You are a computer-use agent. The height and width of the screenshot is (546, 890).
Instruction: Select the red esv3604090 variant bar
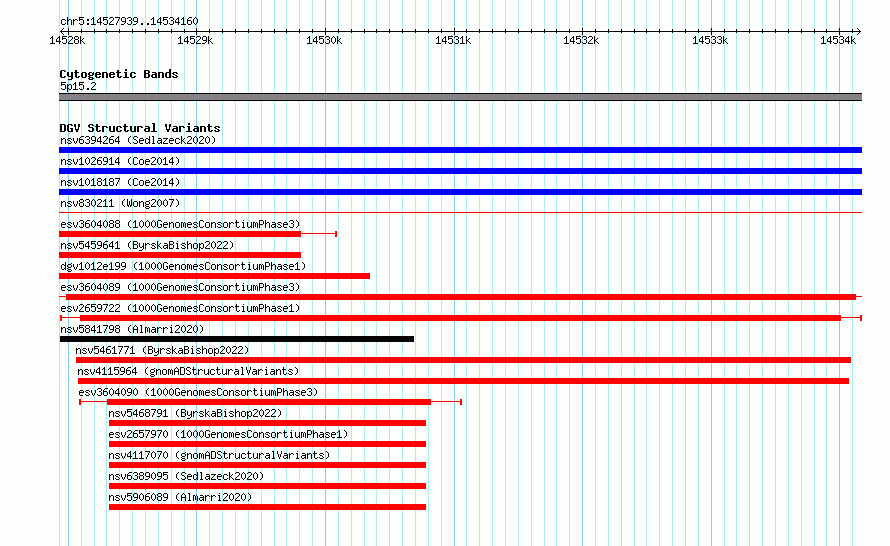(269, 402)
